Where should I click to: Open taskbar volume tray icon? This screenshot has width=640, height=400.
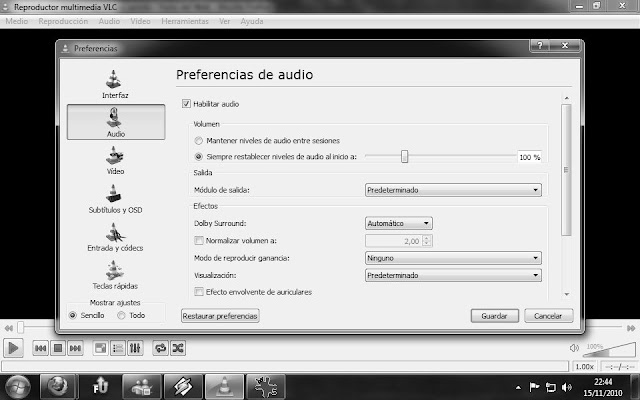pos(566,387)
